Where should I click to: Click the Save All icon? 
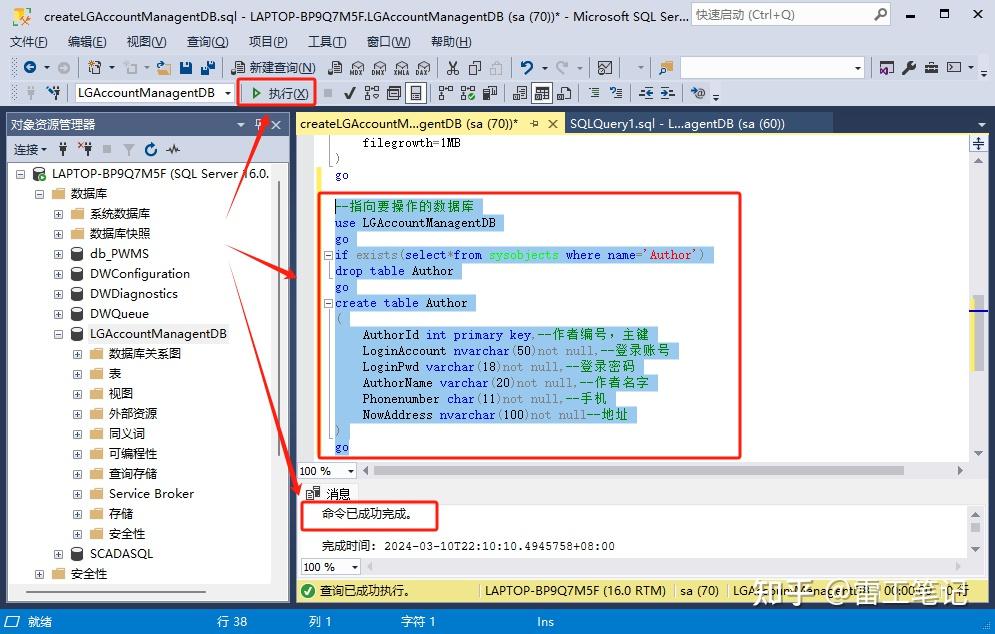pyautogui.click(x=208, y=67)
